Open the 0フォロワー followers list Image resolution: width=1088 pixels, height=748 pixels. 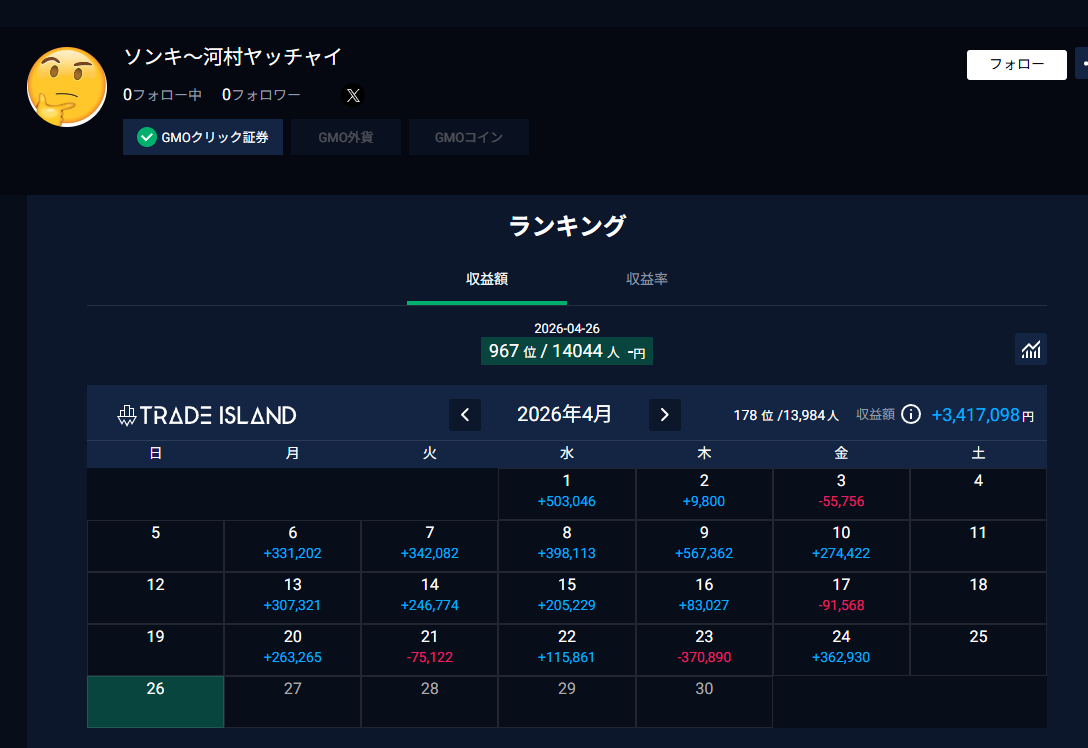[x=261, y=95]
